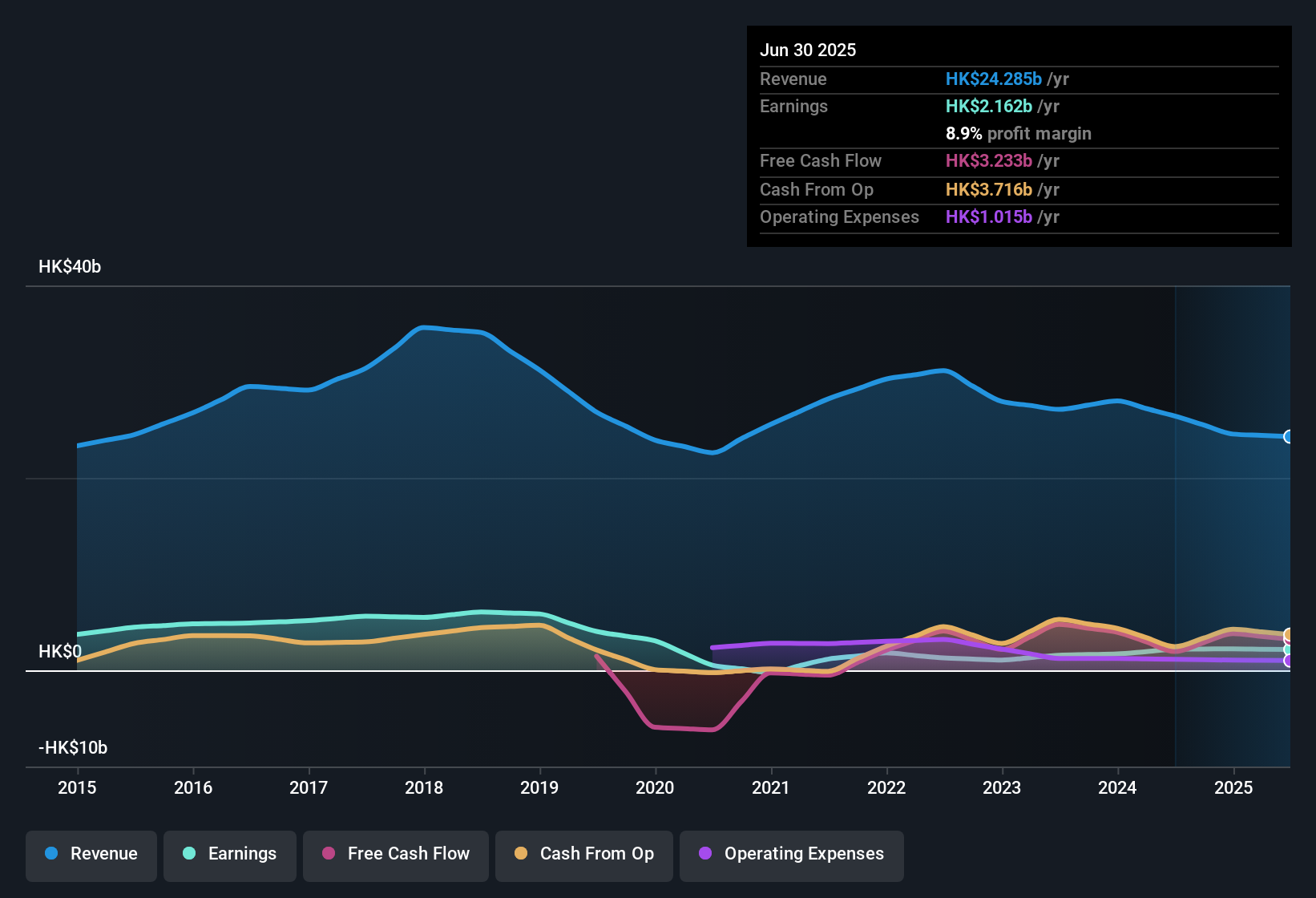Viewport: 1316px width, 898px height.
Task: Select the Revenue endpoint marker on chart
Action: point(1288,437)
